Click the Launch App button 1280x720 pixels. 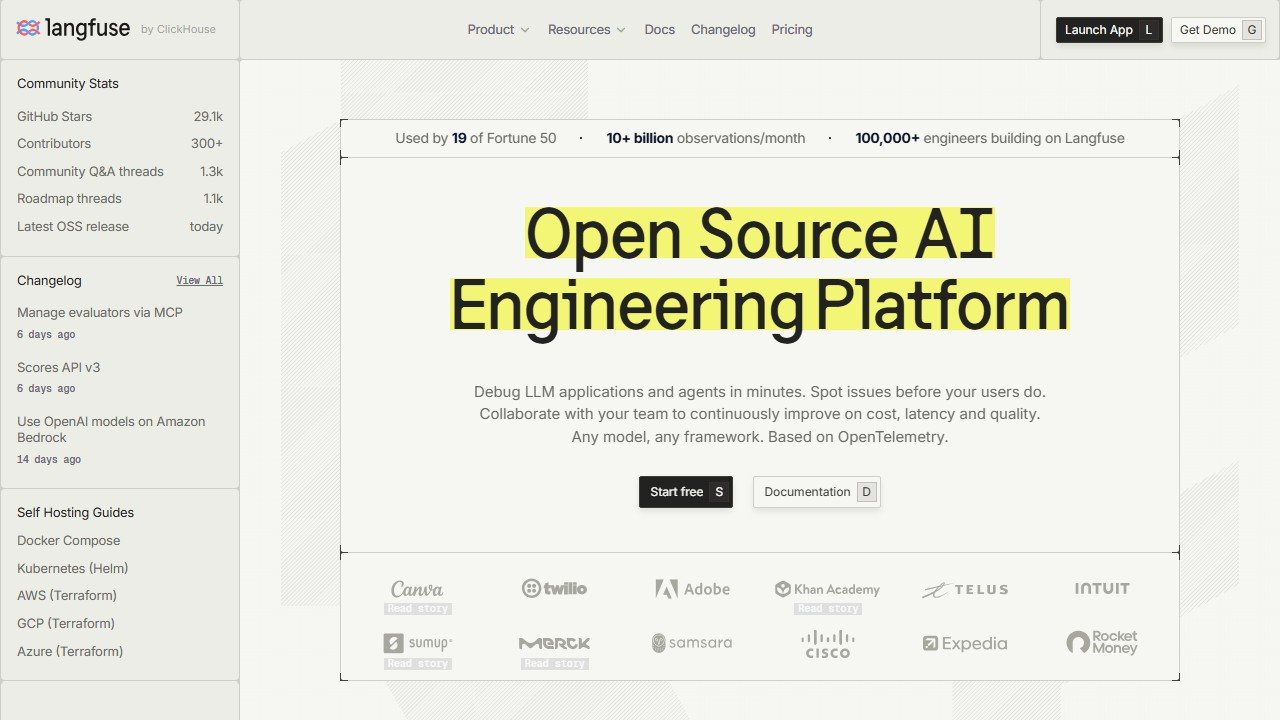1109,30
